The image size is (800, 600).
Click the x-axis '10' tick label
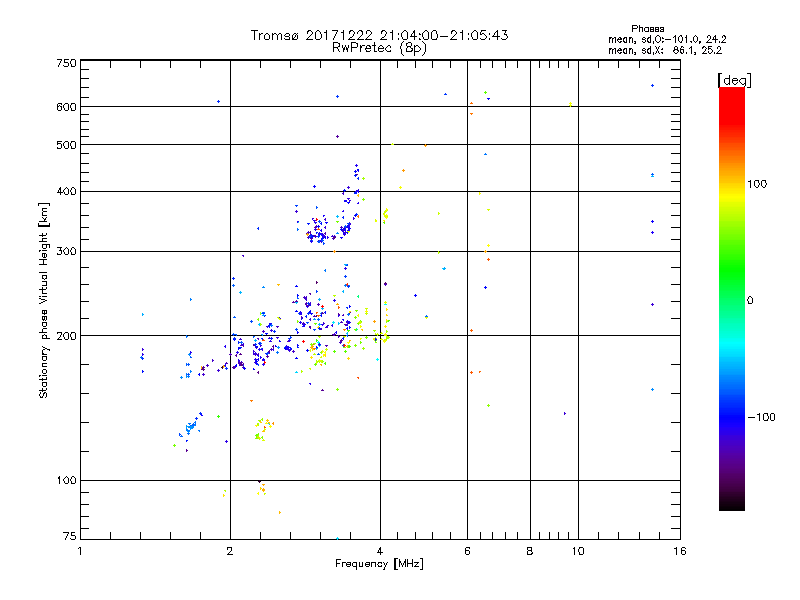pyautogui.click(x=578, y=551)
